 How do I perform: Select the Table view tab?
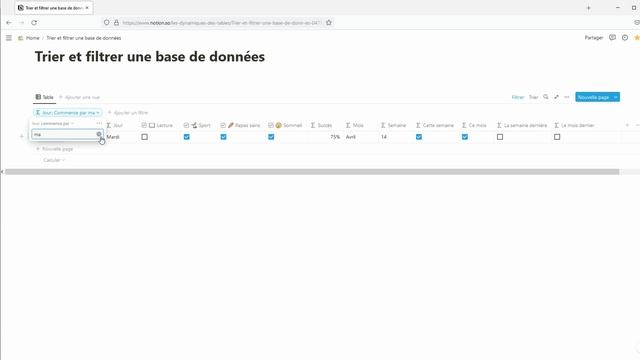(44, 97)
